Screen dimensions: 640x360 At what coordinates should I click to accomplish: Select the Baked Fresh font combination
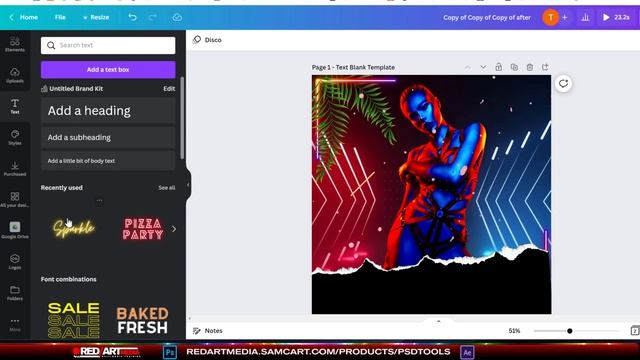pos(142,320)
